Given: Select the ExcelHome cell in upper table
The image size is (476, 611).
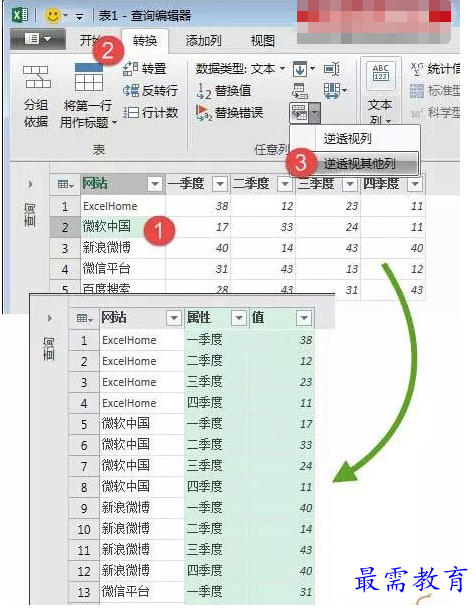Looking at the screenshot, I should pos(123,207).
